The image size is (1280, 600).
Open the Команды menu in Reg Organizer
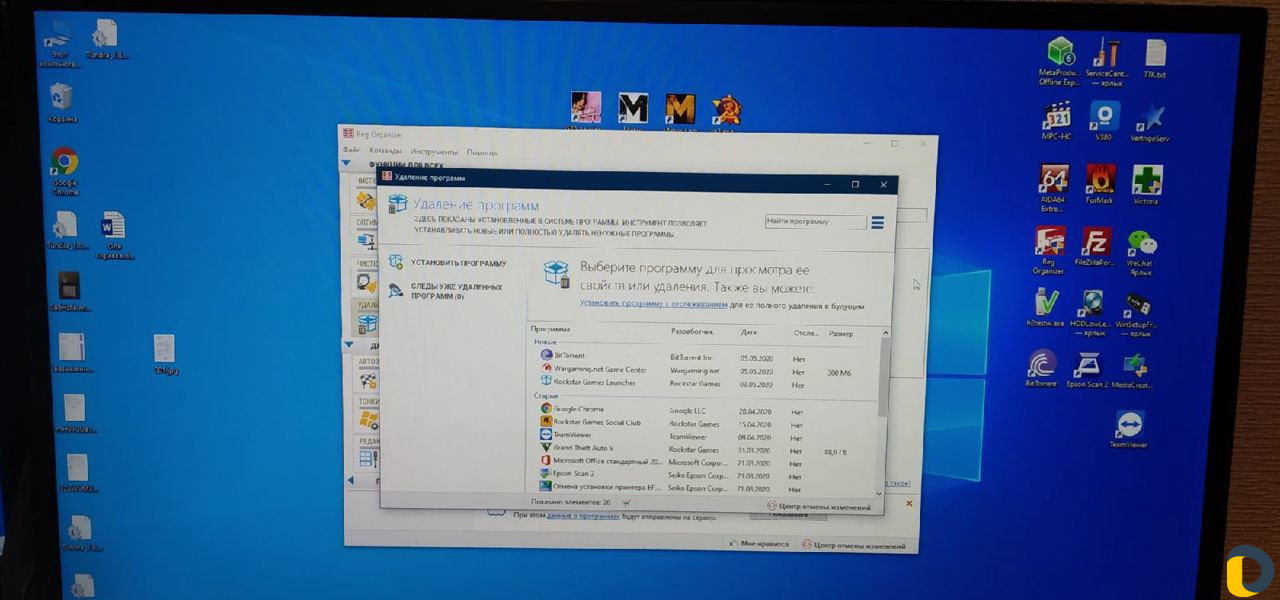pos(386,151)
